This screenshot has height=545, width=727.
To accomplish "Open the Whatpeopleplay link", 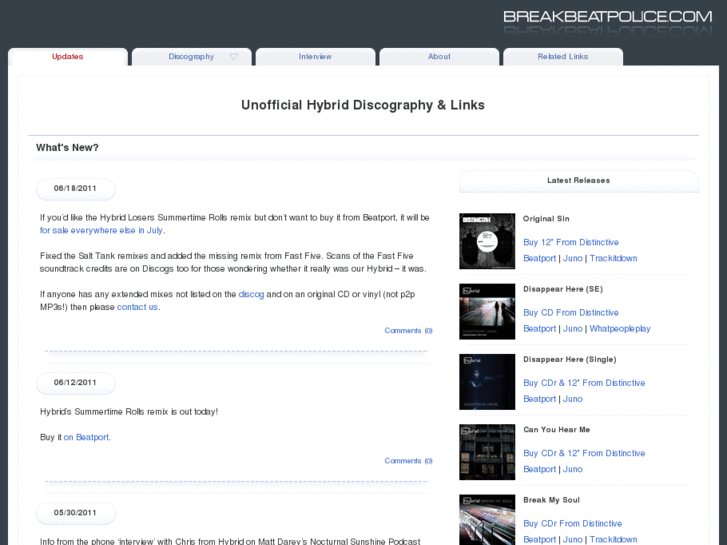I will 620,329.
